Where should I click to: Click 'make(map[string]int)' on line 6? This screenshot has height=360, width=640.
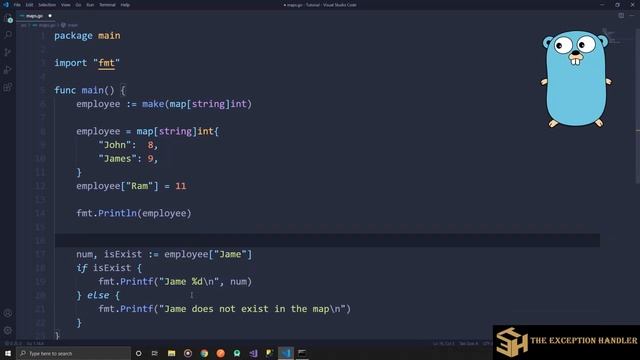pyautogui.click(x=197, y=104)
